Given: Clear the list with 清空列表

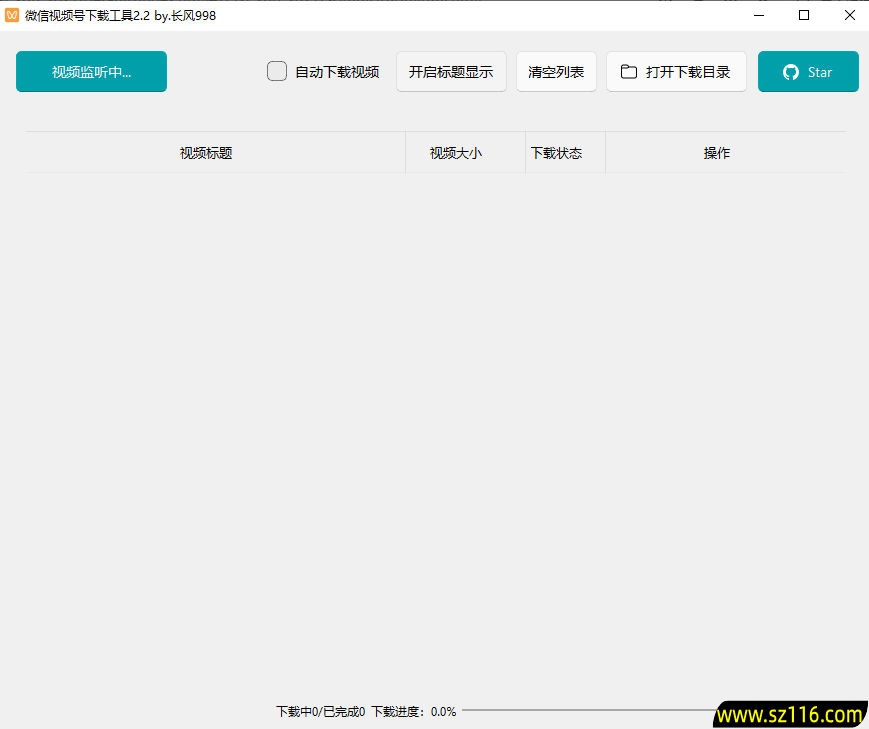Looking at the screenshot, I should pyautogui.click(x=556, y=72).
